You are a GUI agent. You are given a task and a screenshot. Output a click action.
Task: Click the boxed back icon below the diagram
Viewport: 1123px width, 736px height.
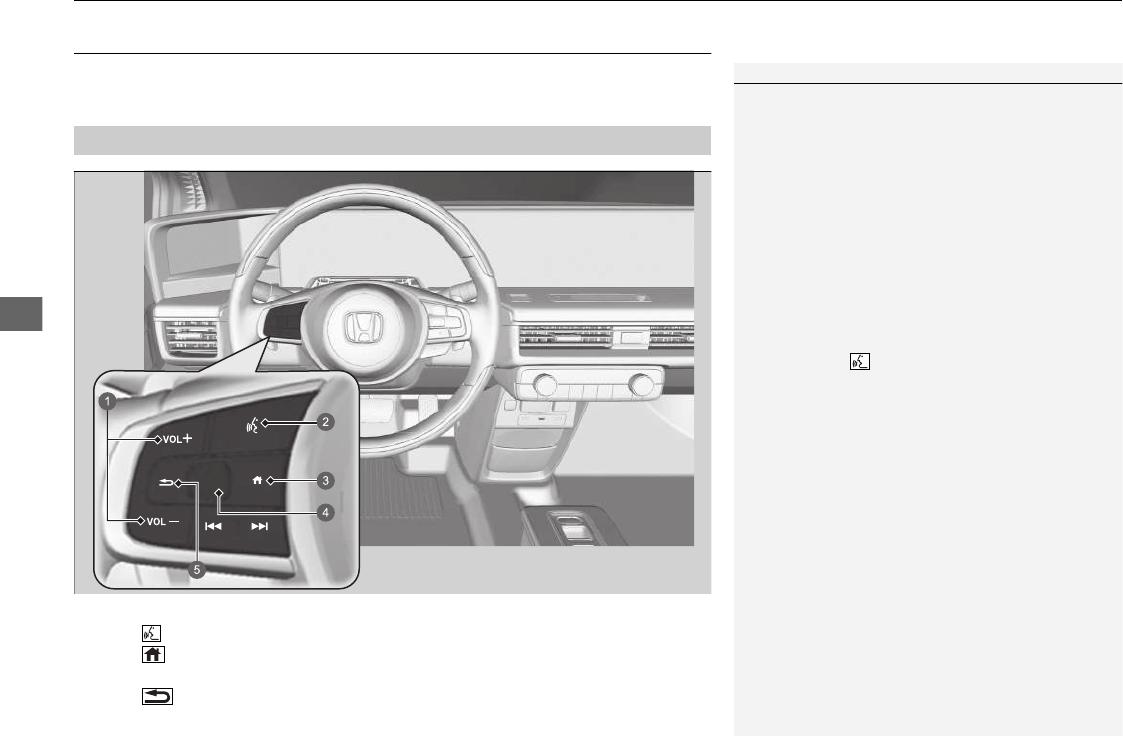[x=158, y=696]
